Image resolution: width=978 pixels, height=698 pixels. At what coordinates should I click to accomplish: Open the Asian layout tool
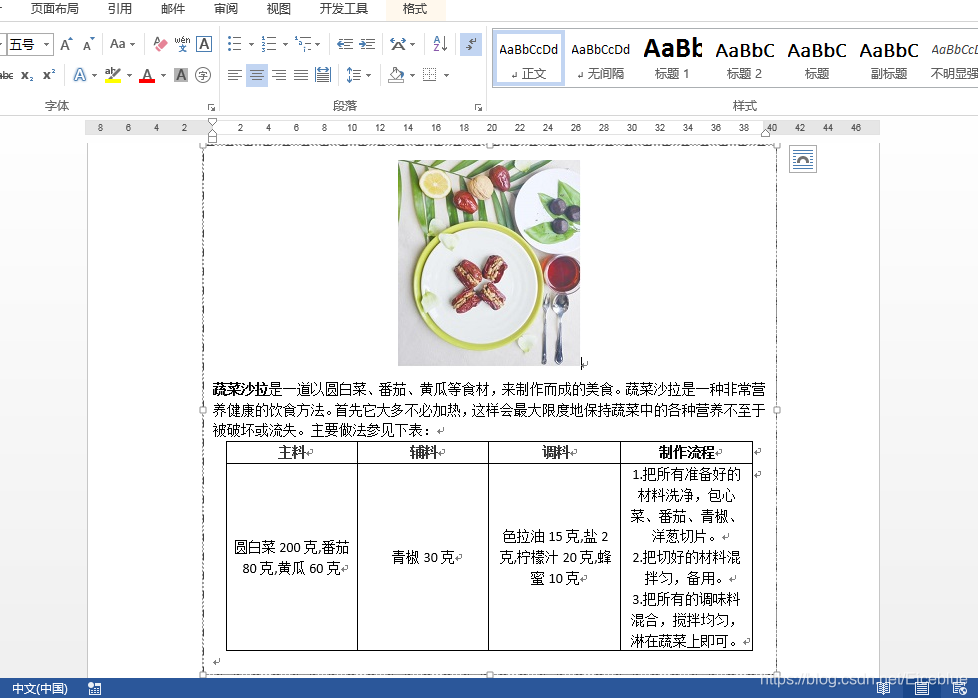pyautogui.click(x=398, y=44)
